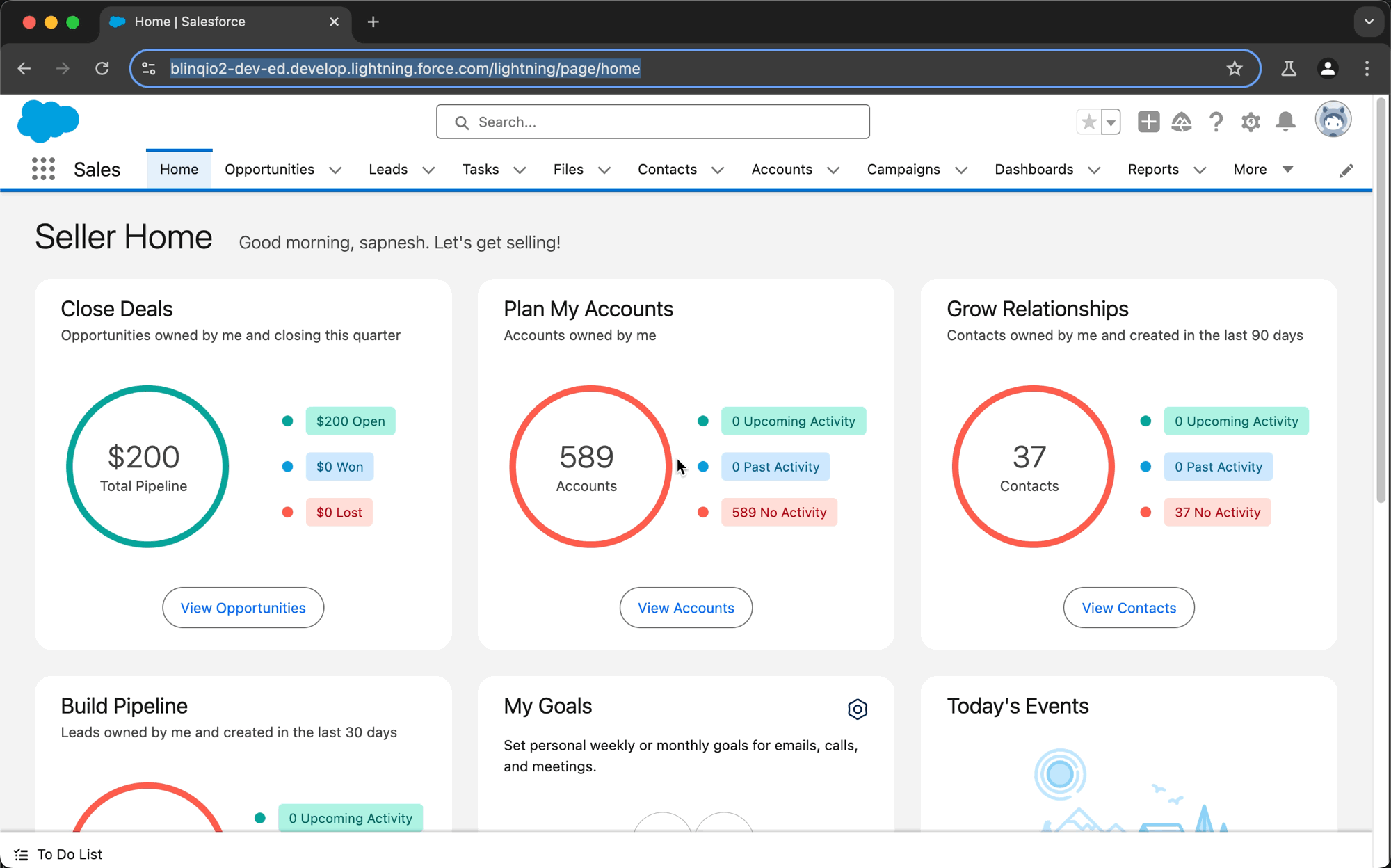The image size is (1391, 868).
Task: Go to the Opportunities tab
Action: (269, 170)
